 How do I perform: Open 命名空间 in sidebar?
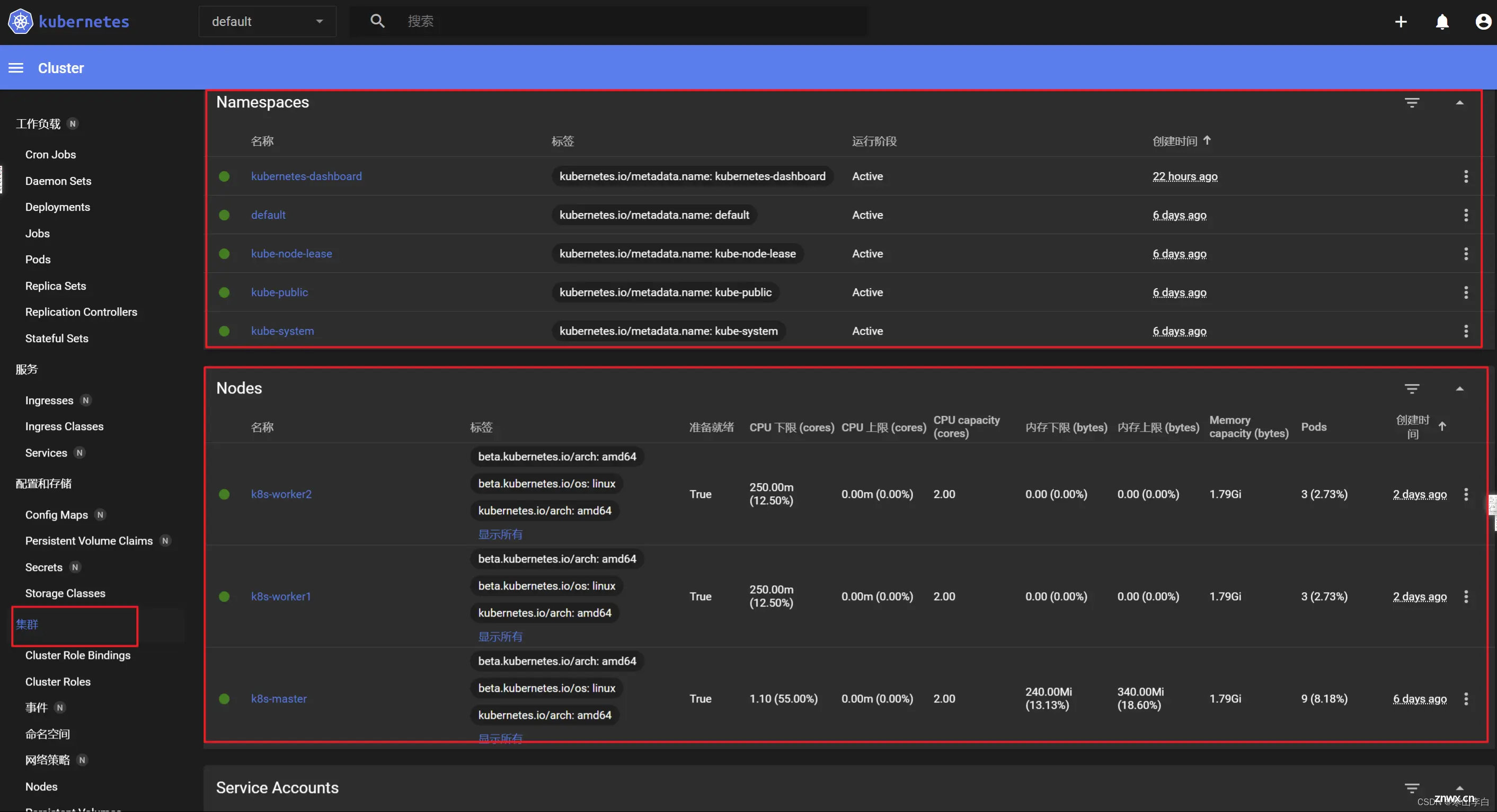[48, 734]
